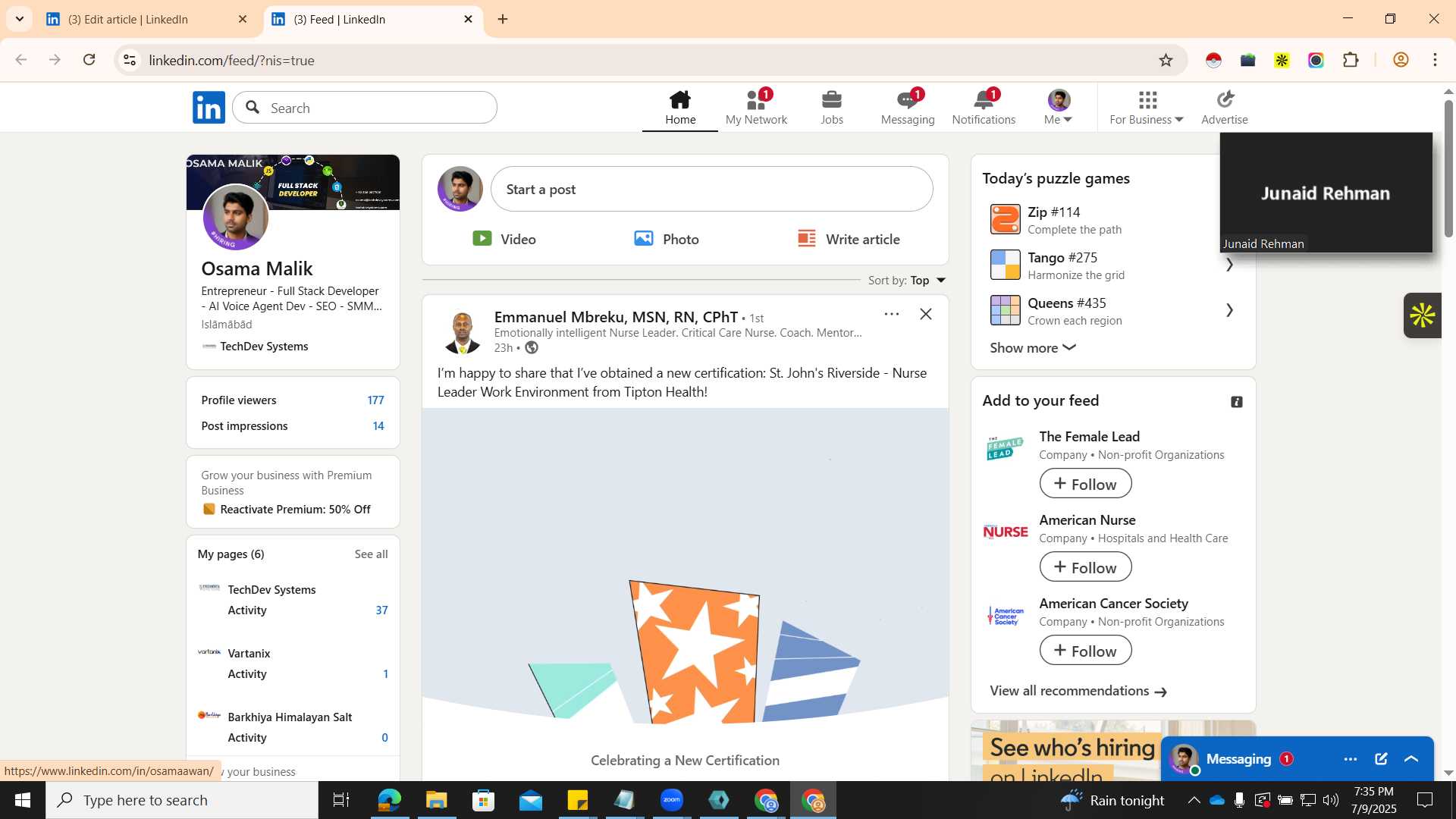Open Messaging in top navigation
1456x819 pixels.
[x=908, y=107]
